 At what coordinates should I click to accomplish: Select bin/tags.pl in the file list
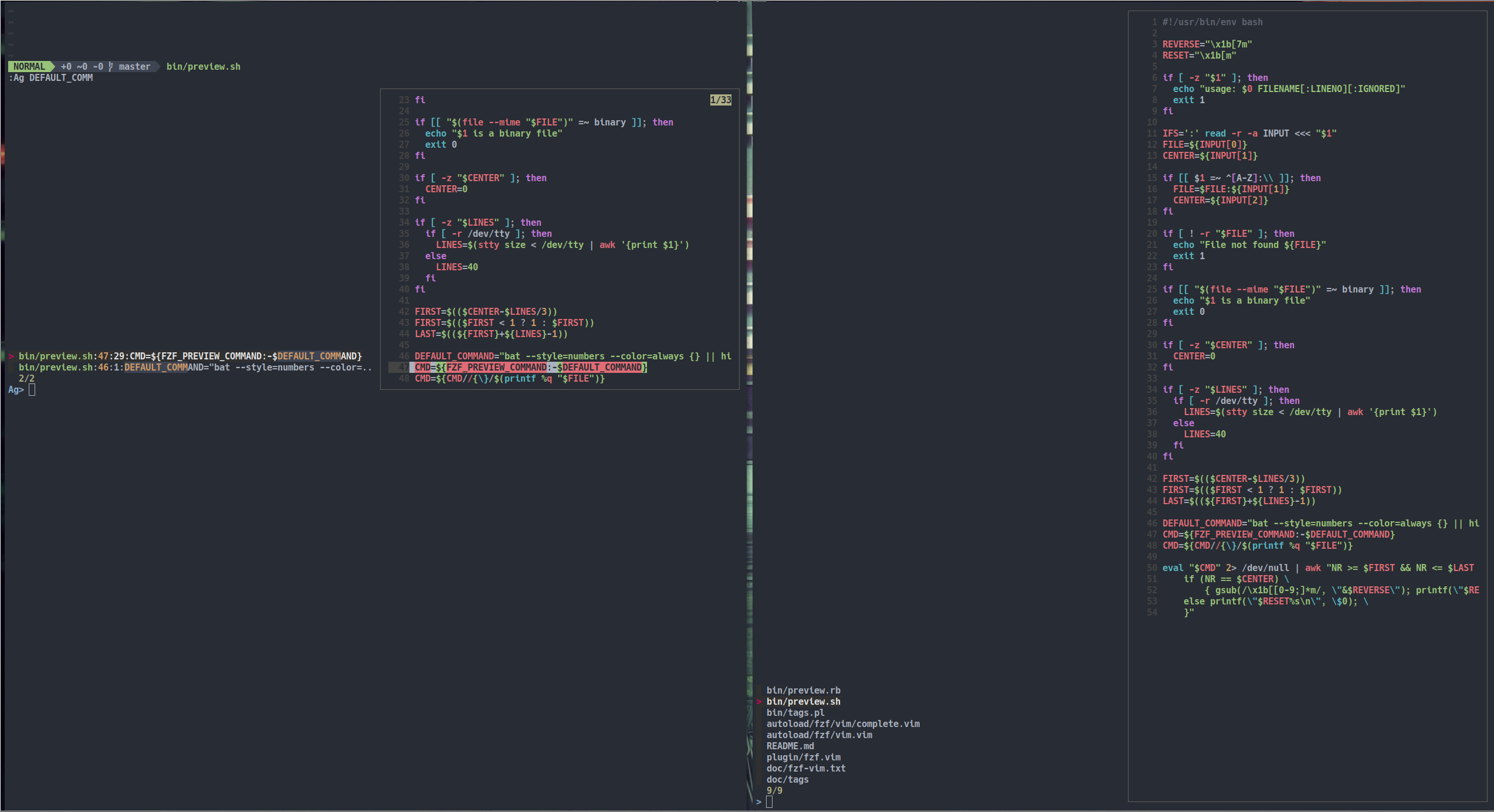point(795,713)
